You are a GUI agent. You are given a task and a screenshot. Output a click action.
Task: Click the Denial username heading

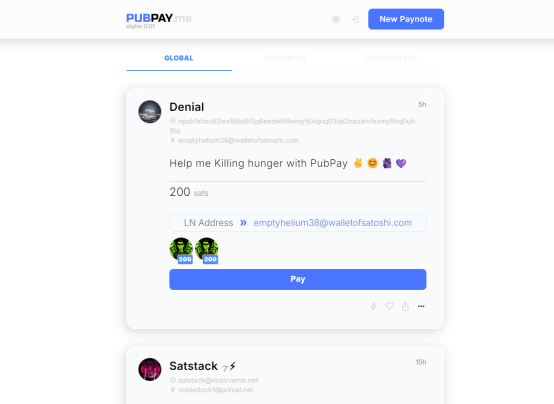[x=187, y=107]
